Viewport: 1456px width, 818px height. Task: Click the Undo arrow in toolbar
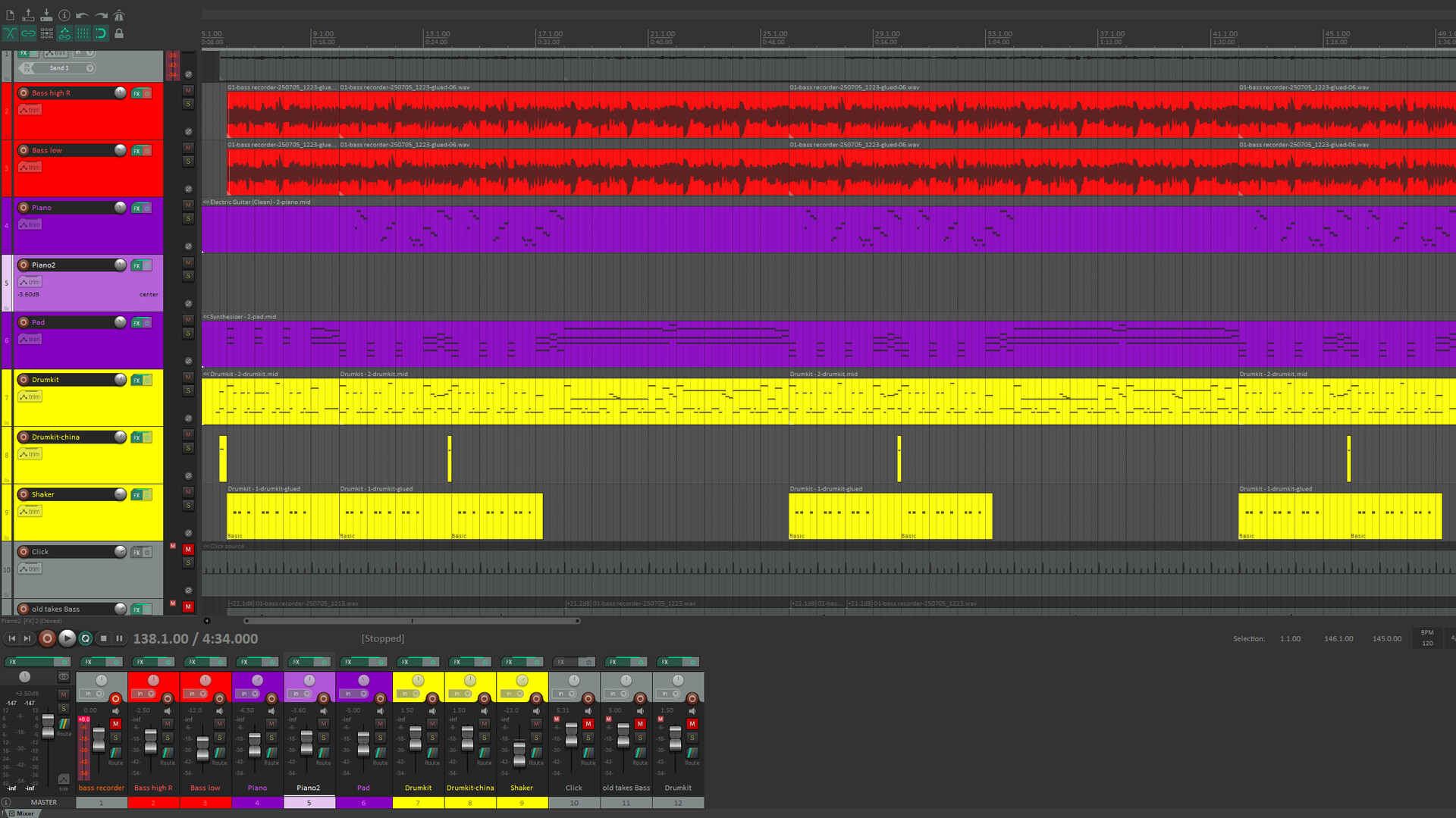pyautogui.click(x=82, y=15)
